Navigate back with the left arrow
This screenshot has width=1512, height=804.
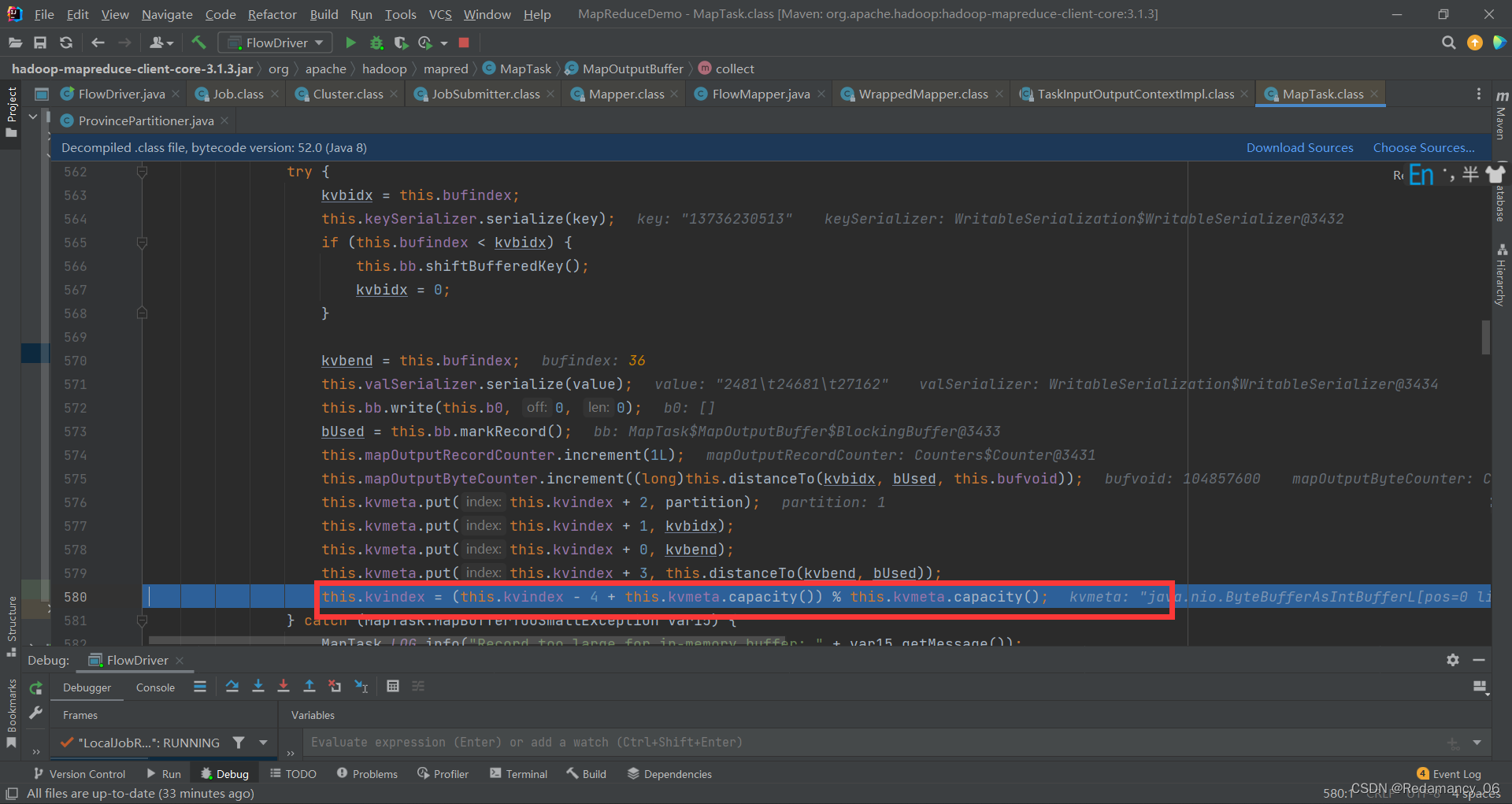pos(98,43)
